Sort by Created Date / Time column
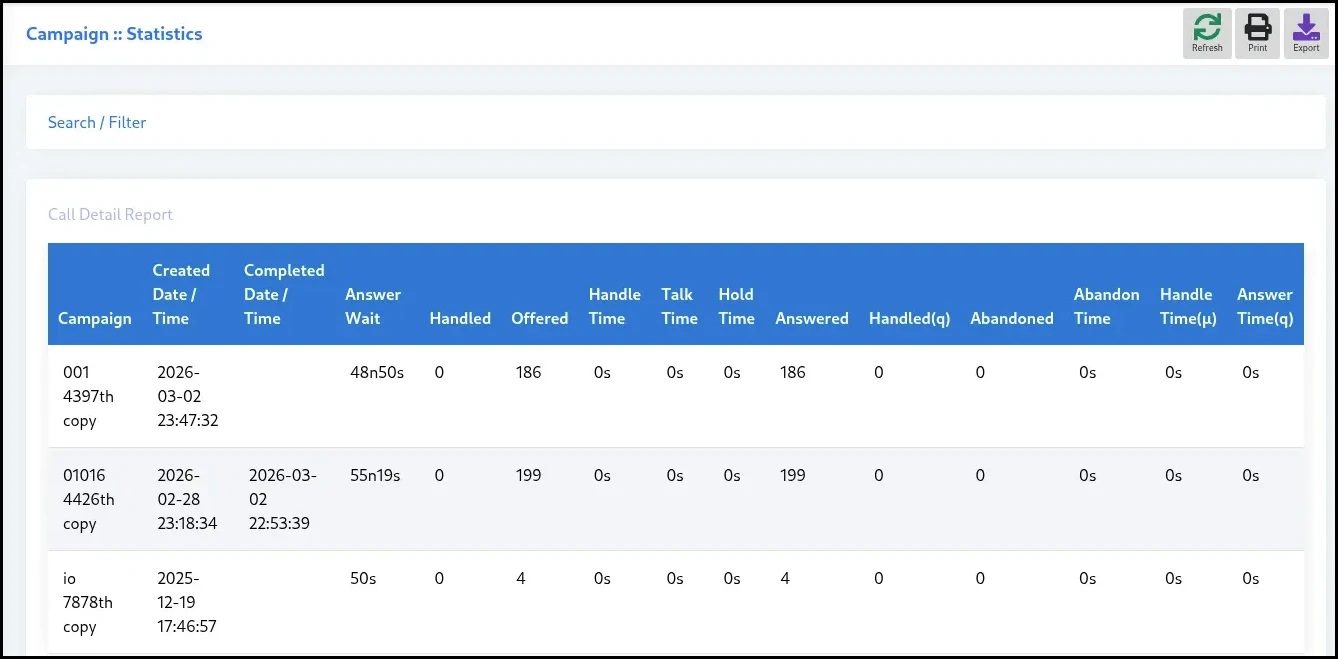 click(181, 294)
